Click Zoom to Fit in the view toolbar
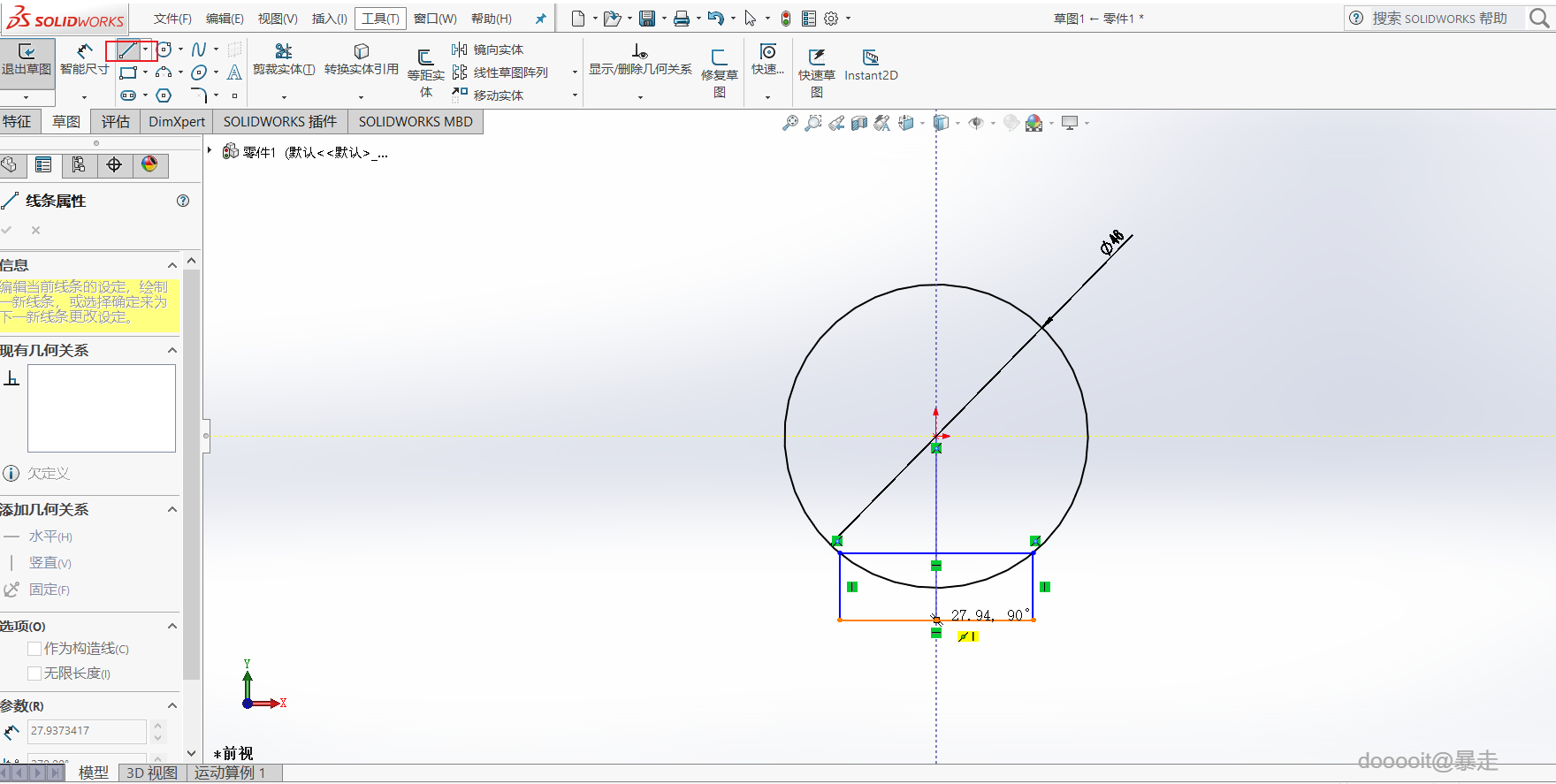The height and width of the screenshot is (784, 1556). tap(790, 124)
